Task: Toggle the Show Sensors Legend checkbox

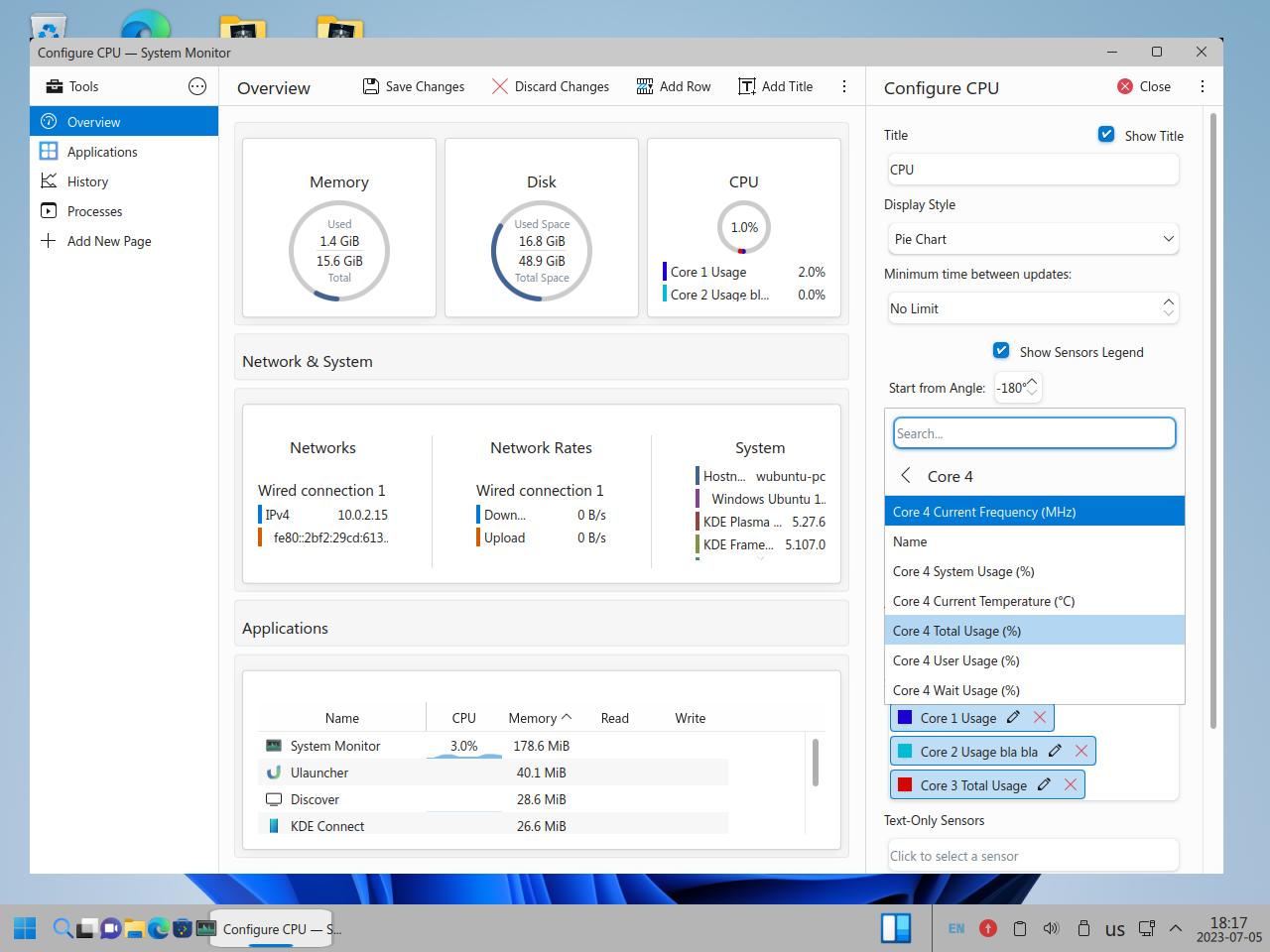Action: click(1001, 351)
